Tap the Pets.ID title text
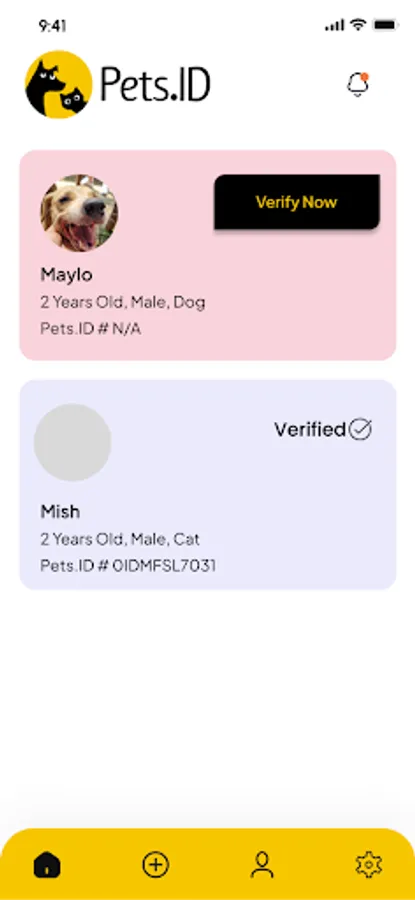 [156, 85]
